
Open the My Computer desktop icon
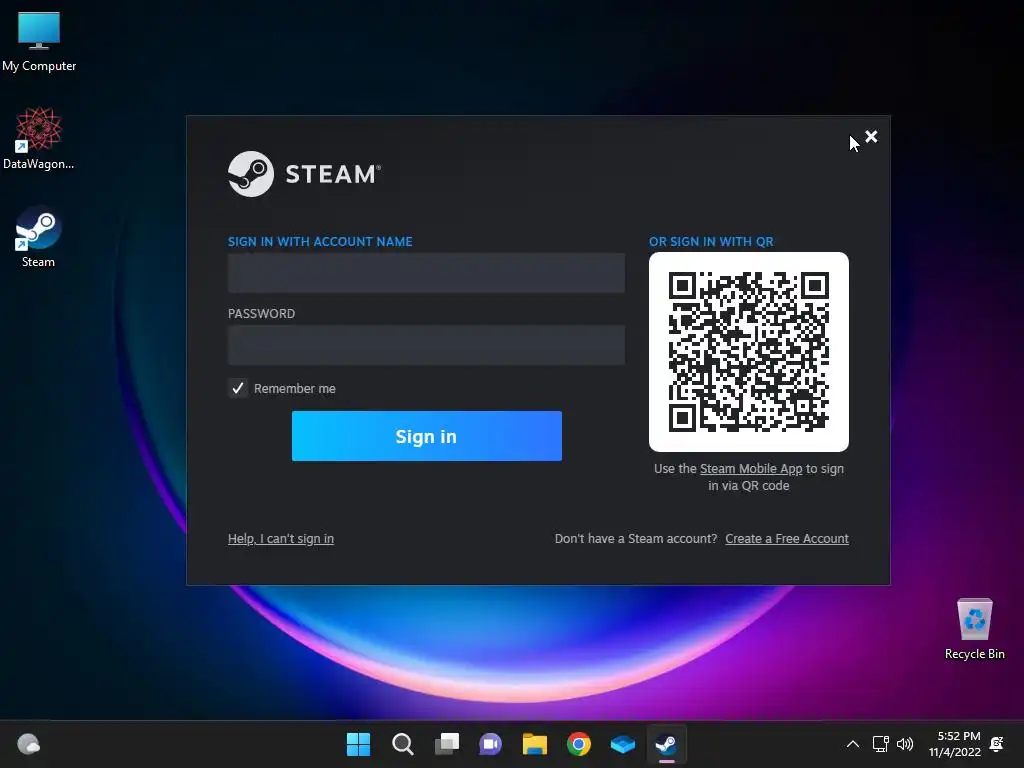[39, 42]
